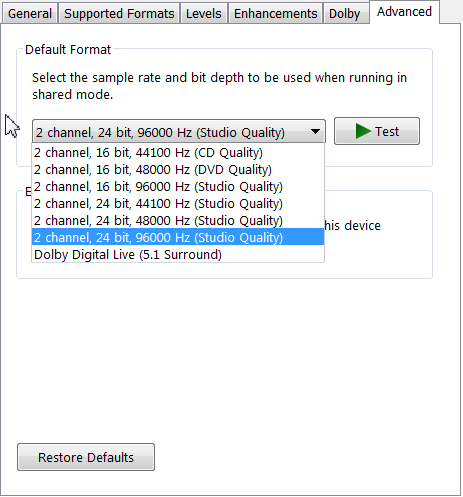The height and width of the screenshot is (497, 463).
Task: Open the Enhancements tab
Action: 275,14
